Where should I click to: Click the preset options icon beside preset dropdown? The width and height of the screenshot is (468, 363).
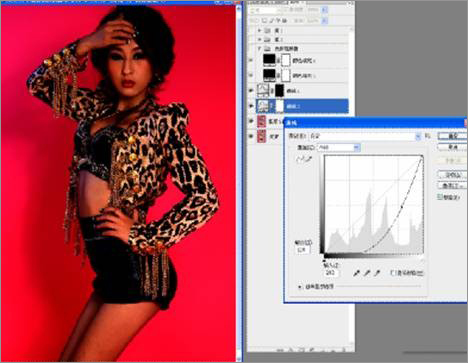[x=428, y=136]
